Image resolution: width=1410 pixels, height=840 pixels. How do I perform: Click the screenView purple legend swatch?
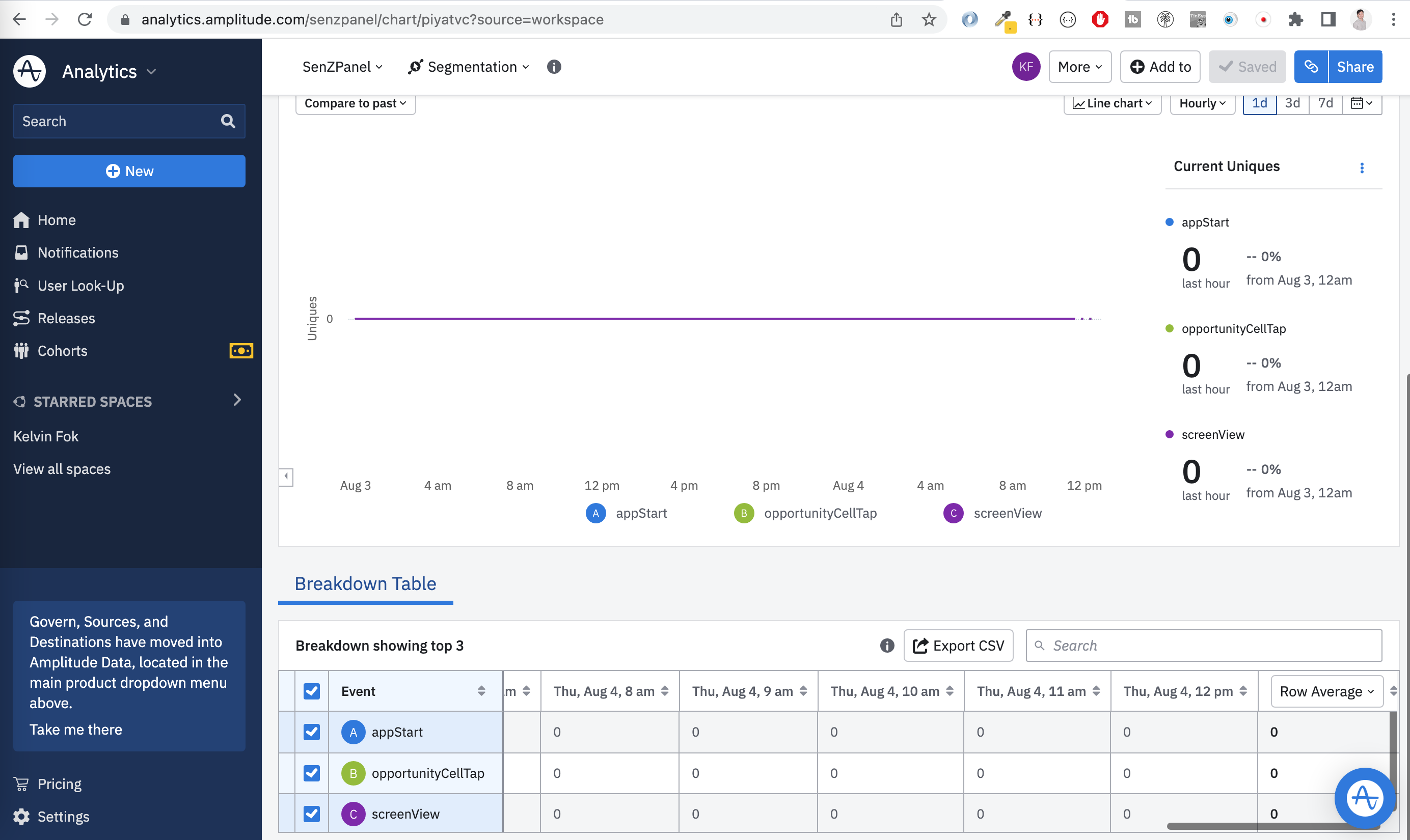tap(953, 513)
